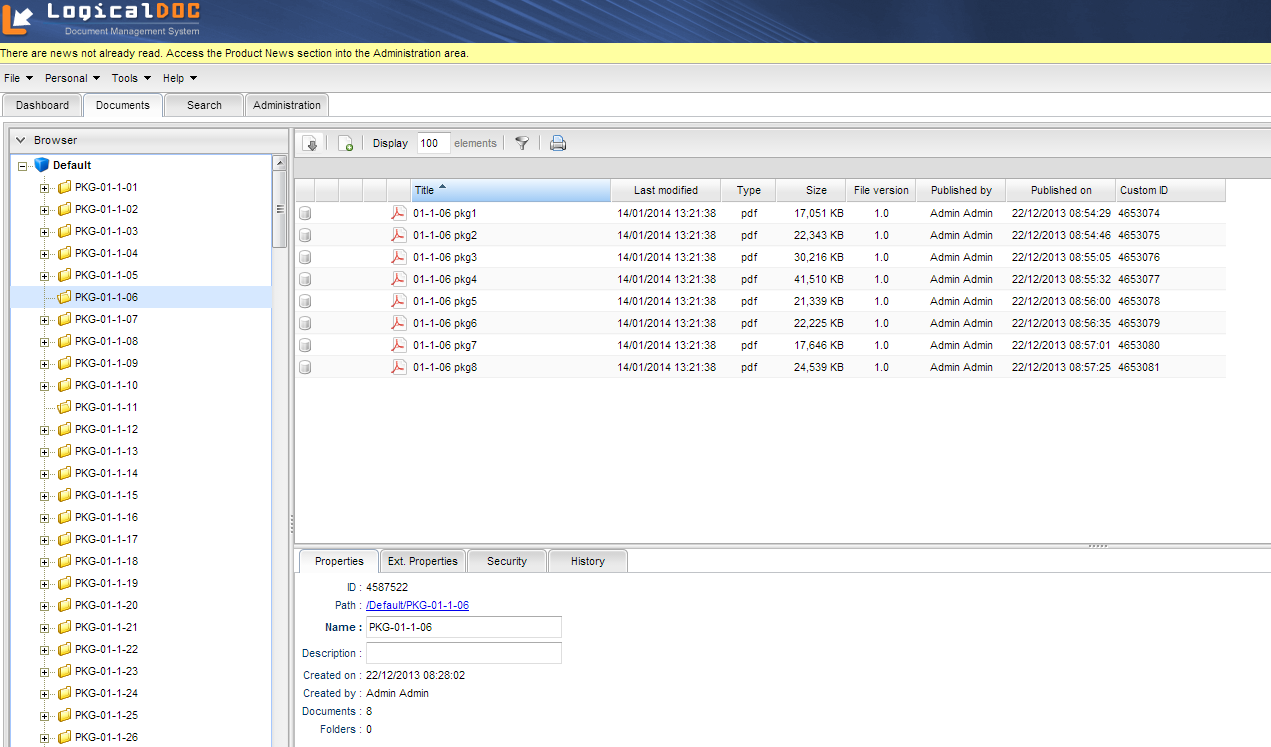Click the print icon in toolbar
The height and width of the screenshot is (747, 1271).
[x=558, y=143]
